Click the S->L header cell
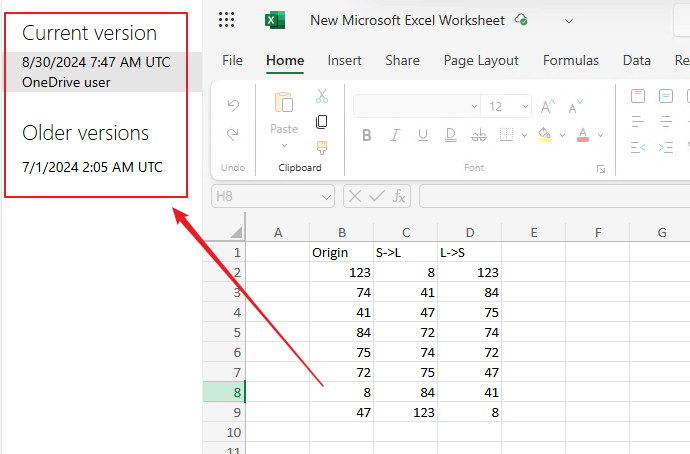Image resolution: width=690 pixels, height=454 pixels. click(405, 253)
